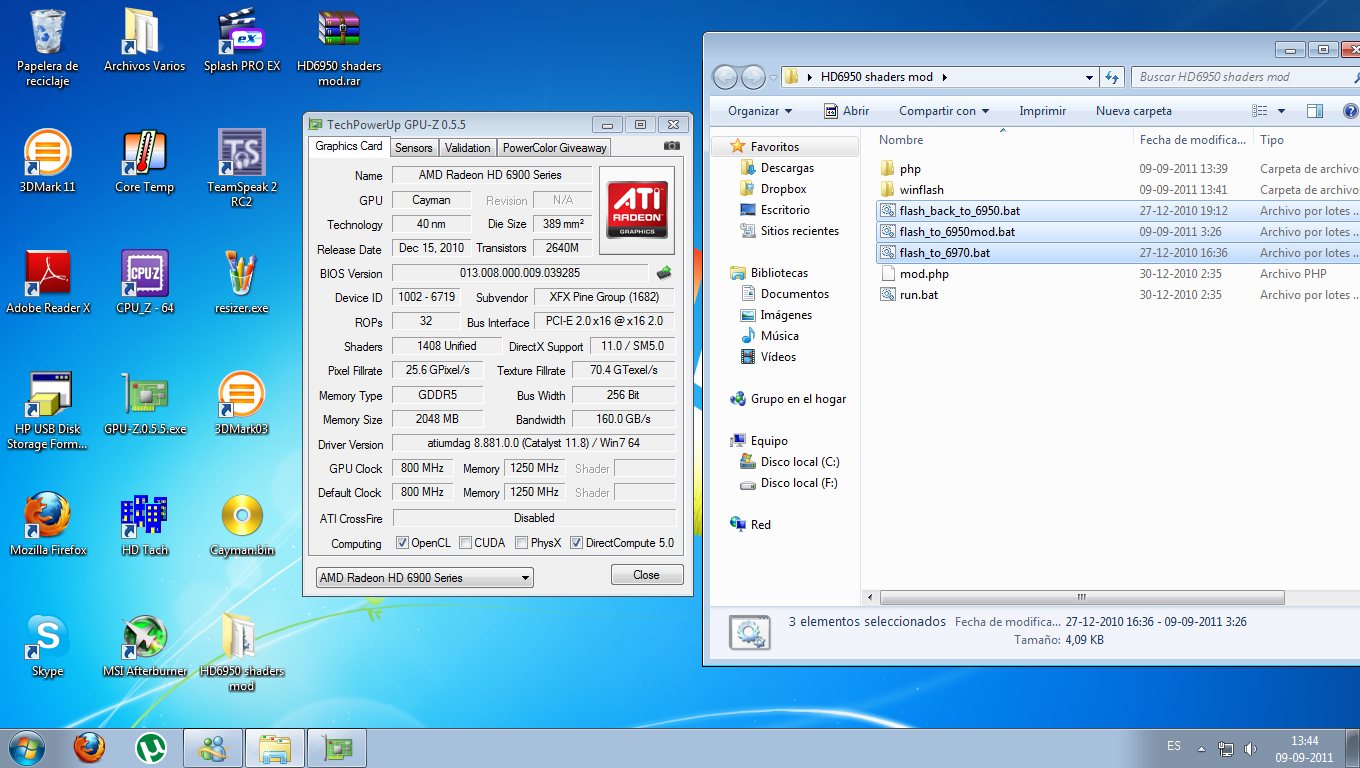Image resolution: width=1360 pixels, height=768 pixels.
Task: Open the Windows Start menu orb
Action: point(26,747)
